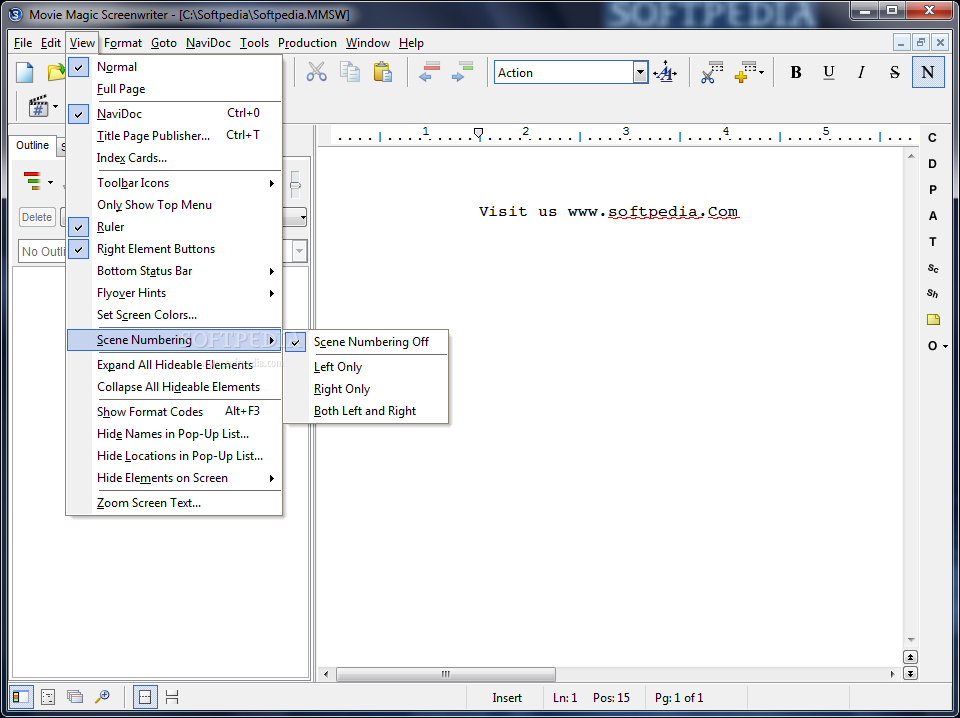Screen dimensions: 960x718
Task: Click Set Screen Colors menu entry
Action: point(174,315)
